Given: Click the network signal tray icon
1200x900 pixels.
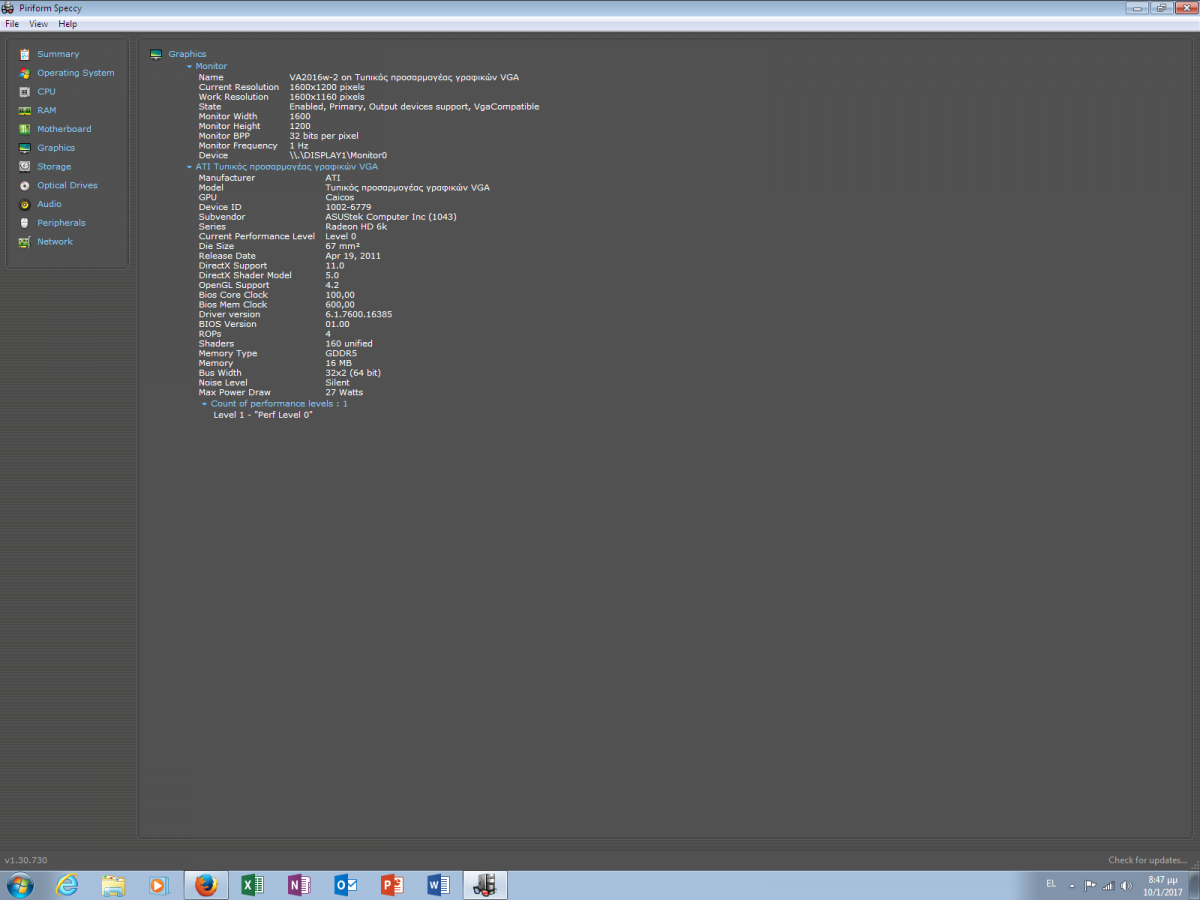Looking at the screenshot, I should tap(1107, 885).
